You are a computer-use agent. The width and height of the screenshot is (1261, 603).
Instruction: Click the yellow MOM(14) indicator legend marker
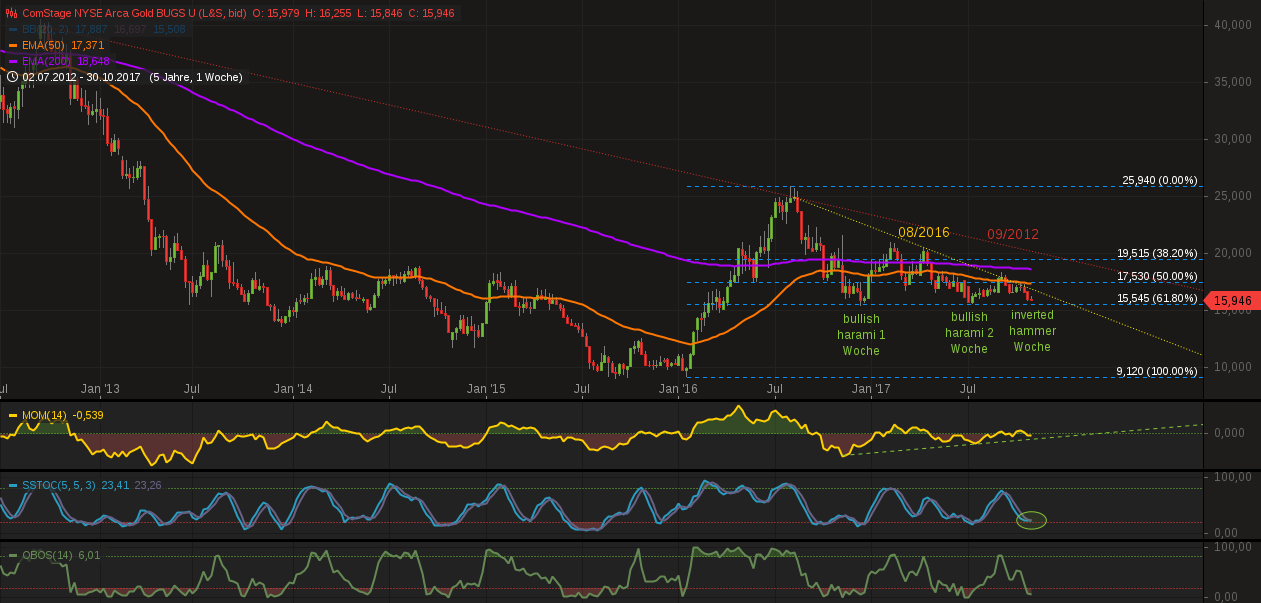pyautogui.click(x=11, y=413)
